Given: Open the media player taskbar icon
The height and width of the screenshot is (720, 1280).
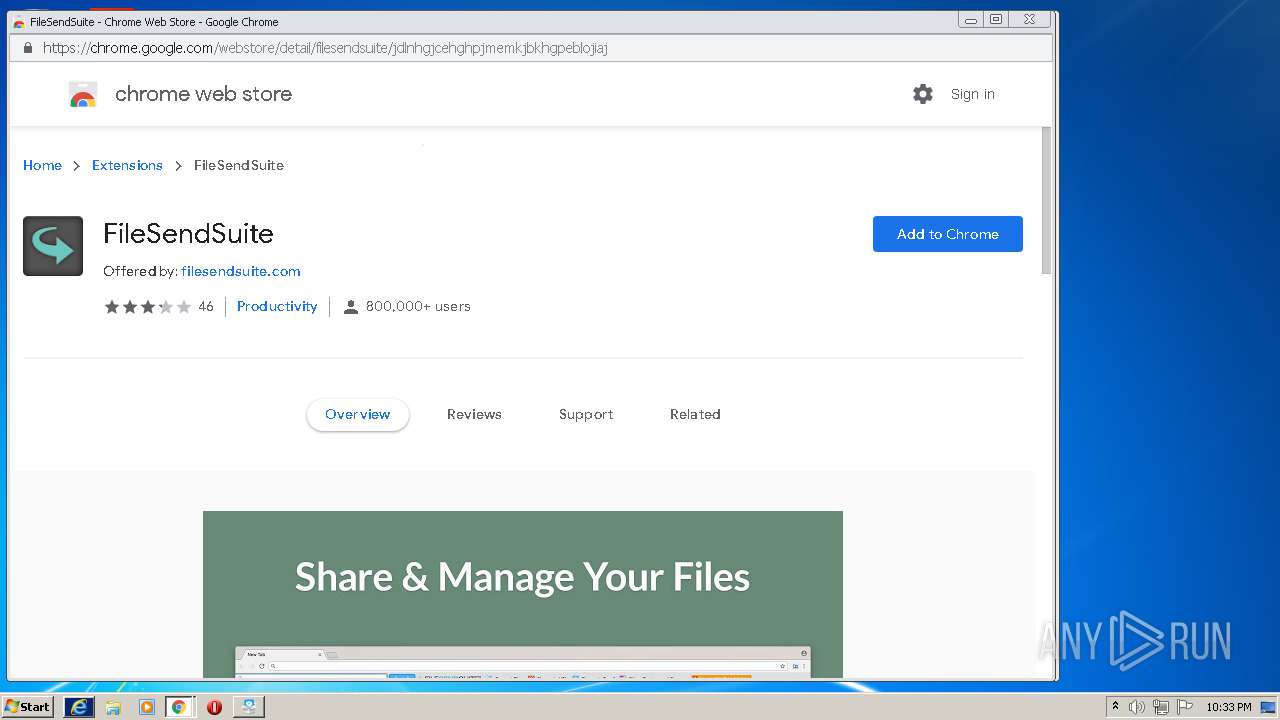Looking at the screenshot, I should 147,707.
